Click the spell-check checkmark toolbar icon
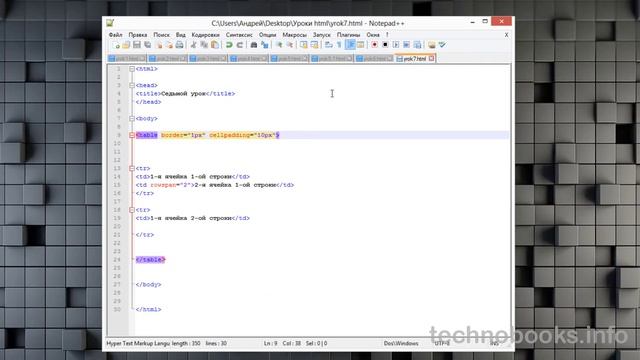The height and width of the screenshot is (360, 640). [x=442, y=45]
